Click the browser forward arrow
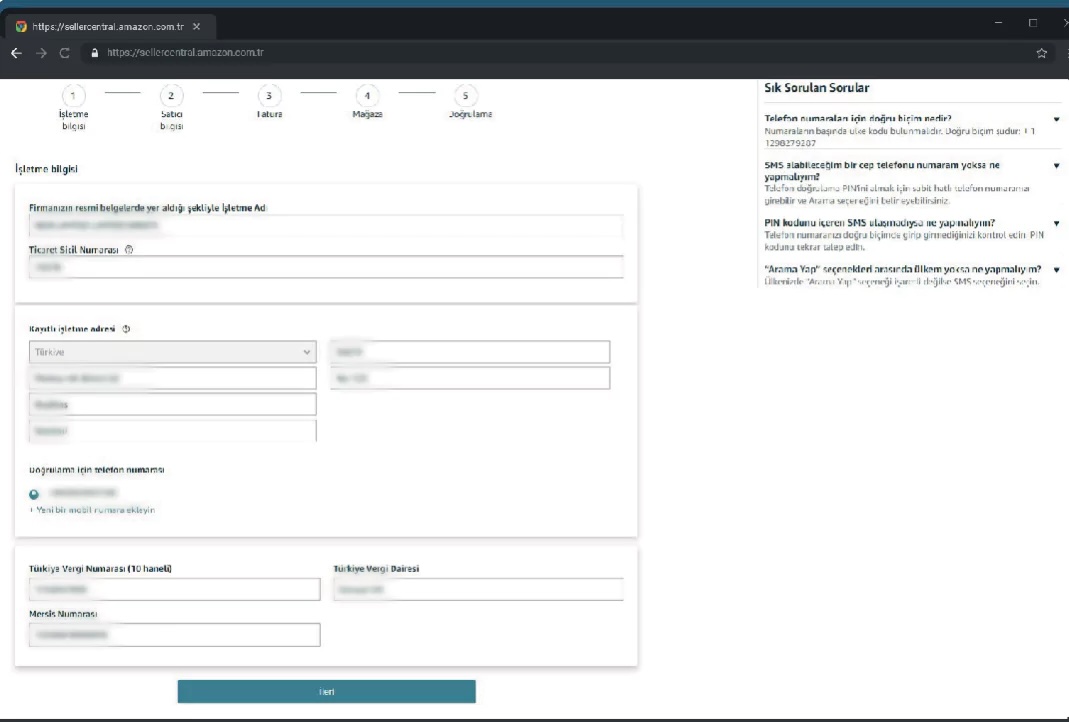 pyautogui.click(x=41, y=53)
